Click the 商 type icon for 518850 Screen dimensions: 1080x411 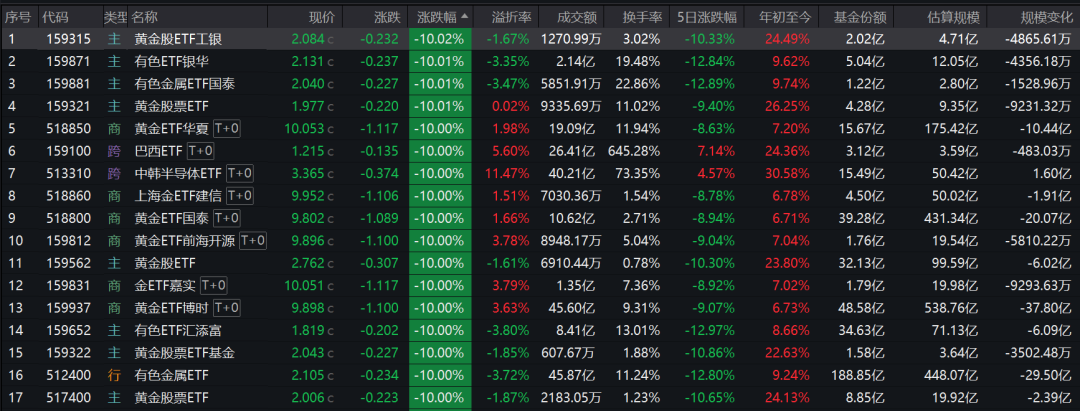[114, 128]
